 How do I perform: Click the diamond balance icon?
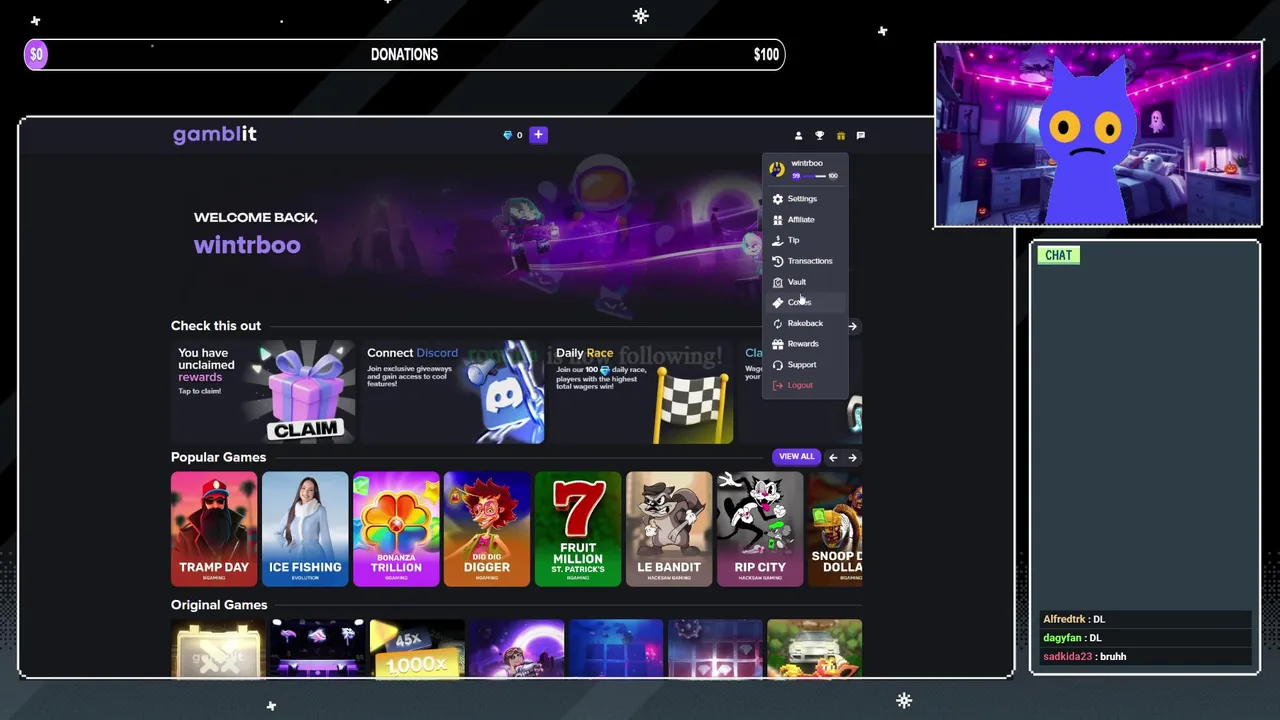coord(507,135)
